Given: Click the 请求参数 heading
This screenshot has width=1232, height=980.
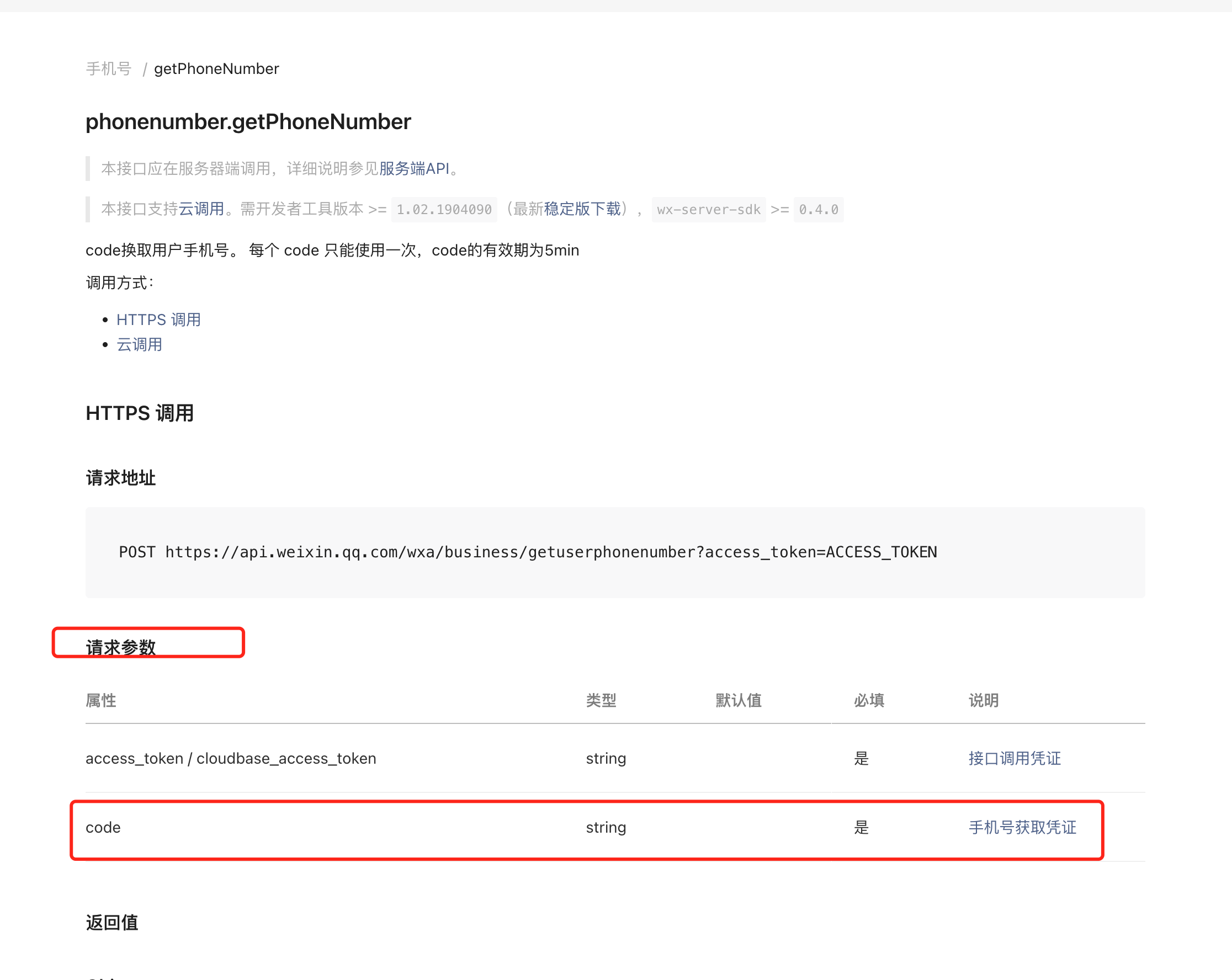Looking at the screenshot, I should (120, 647).
